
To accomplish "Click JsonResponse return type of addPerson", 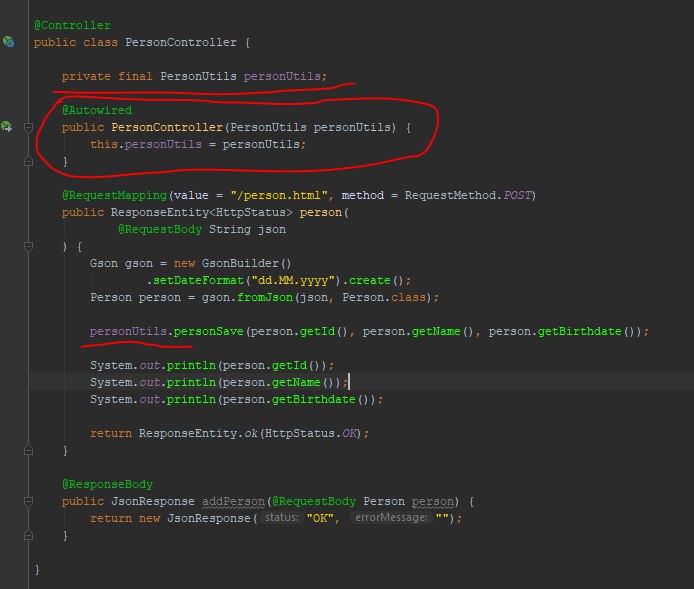I will 153,501.
